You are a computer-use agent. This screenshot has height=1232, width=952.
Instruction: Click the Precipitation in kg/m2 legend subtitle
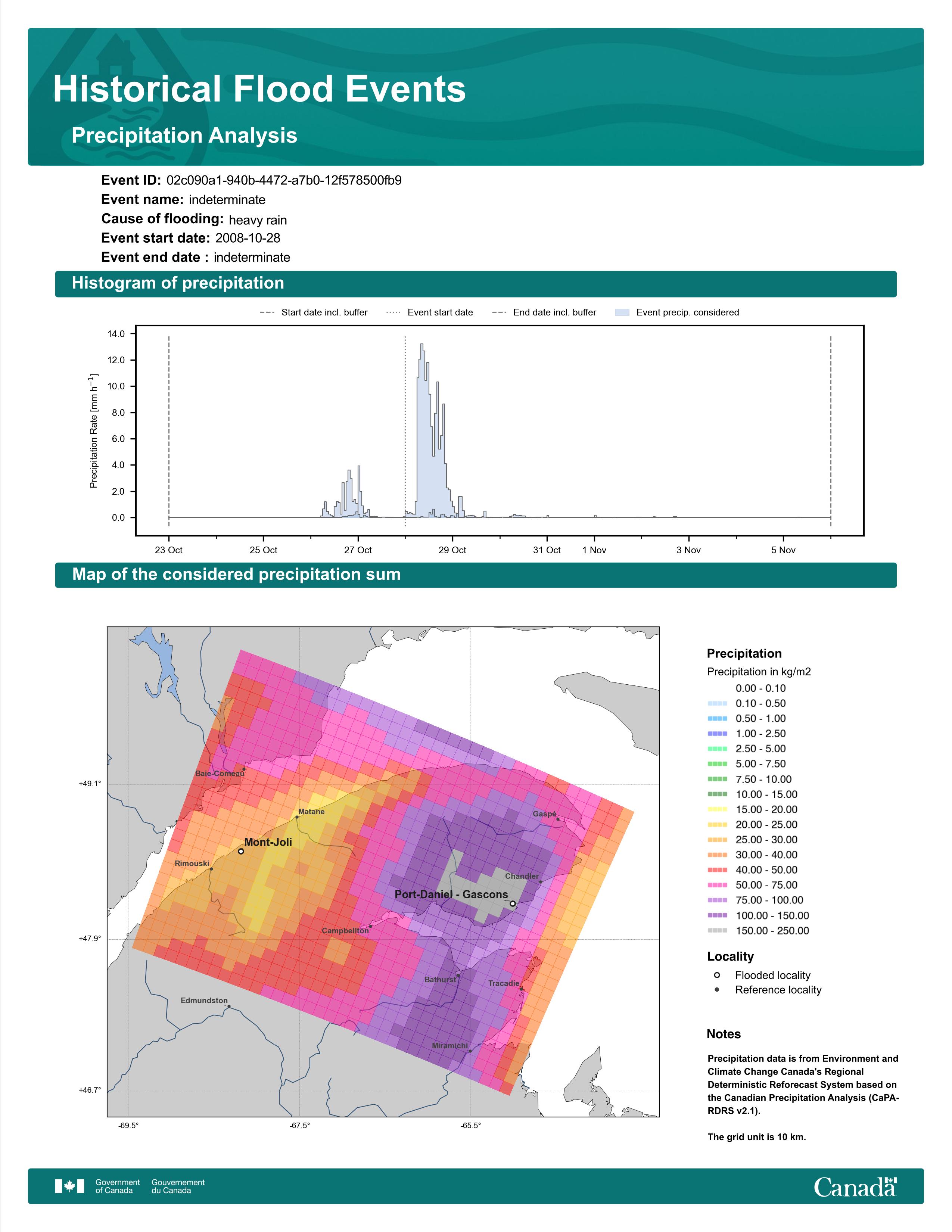[759, 672]
